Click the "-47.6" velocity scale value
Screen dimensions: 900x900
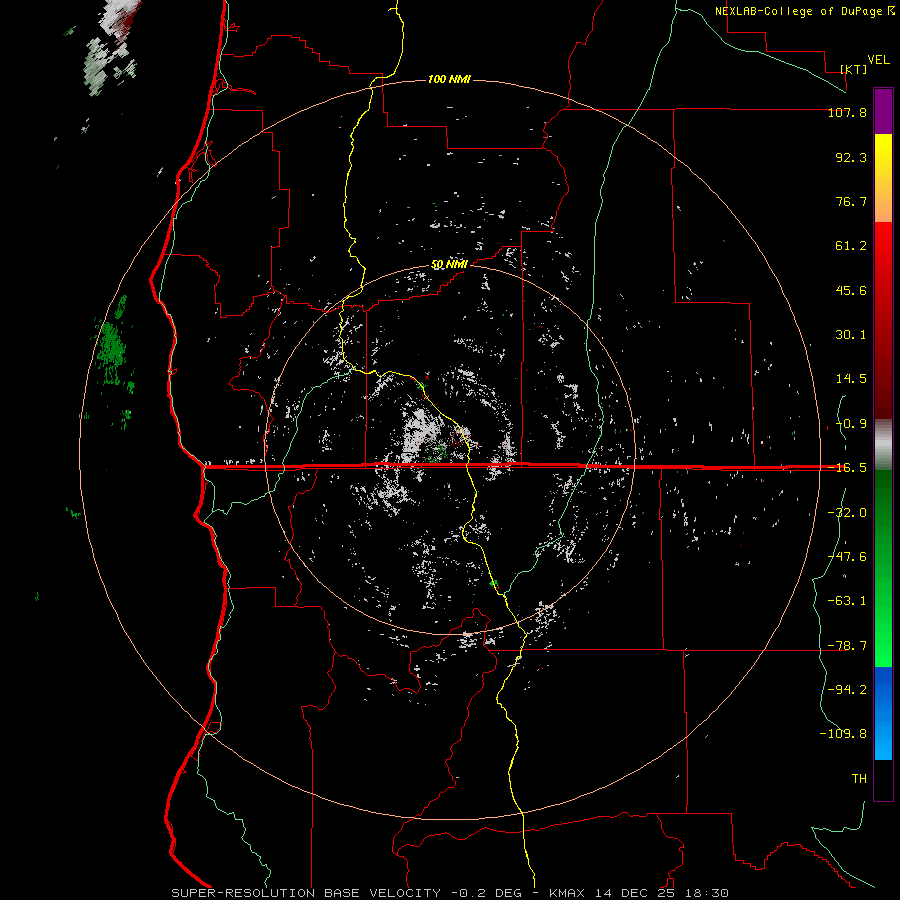point(847,557)
